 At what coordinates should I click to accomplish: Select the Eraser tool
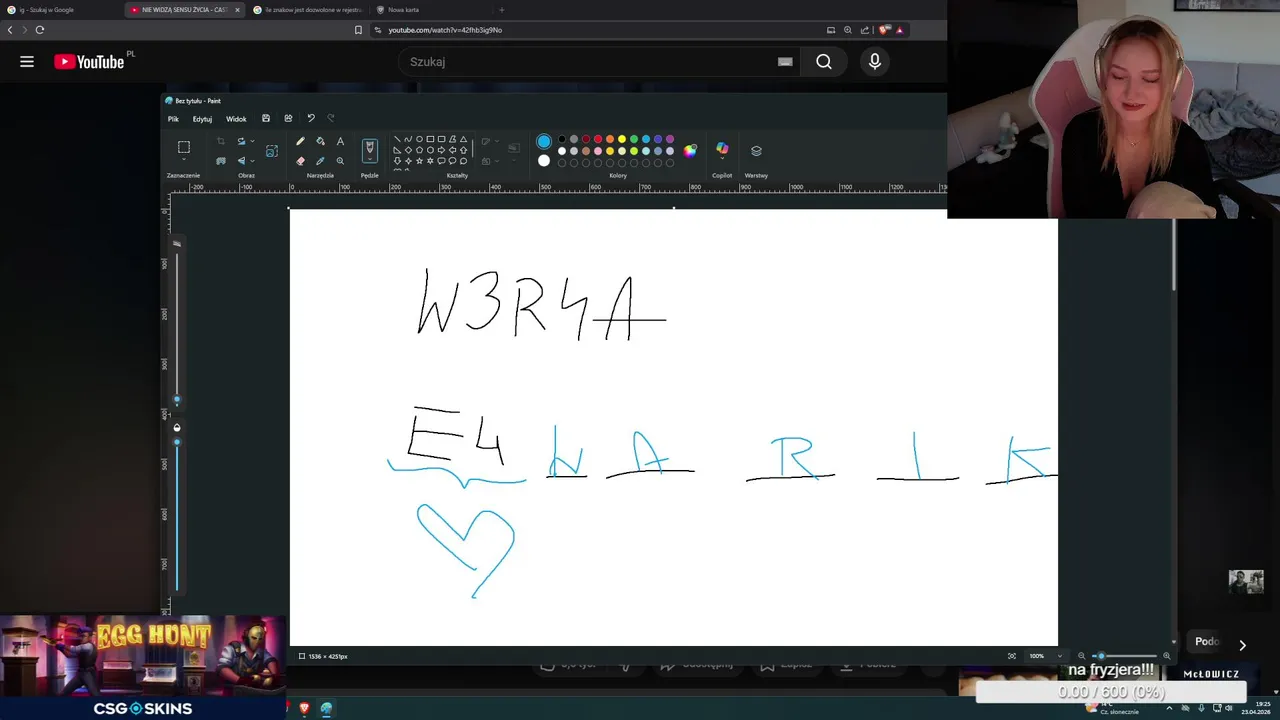(x=300, y=161)
